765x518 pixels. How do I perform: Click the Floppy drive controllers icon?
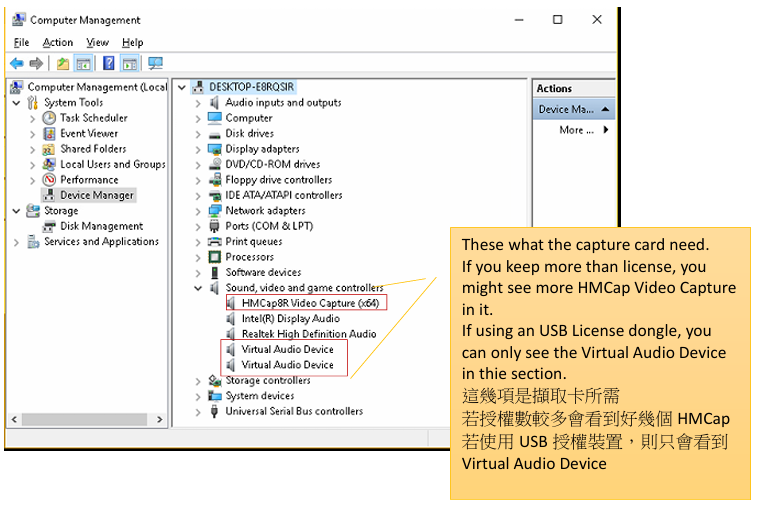[215, 180]
